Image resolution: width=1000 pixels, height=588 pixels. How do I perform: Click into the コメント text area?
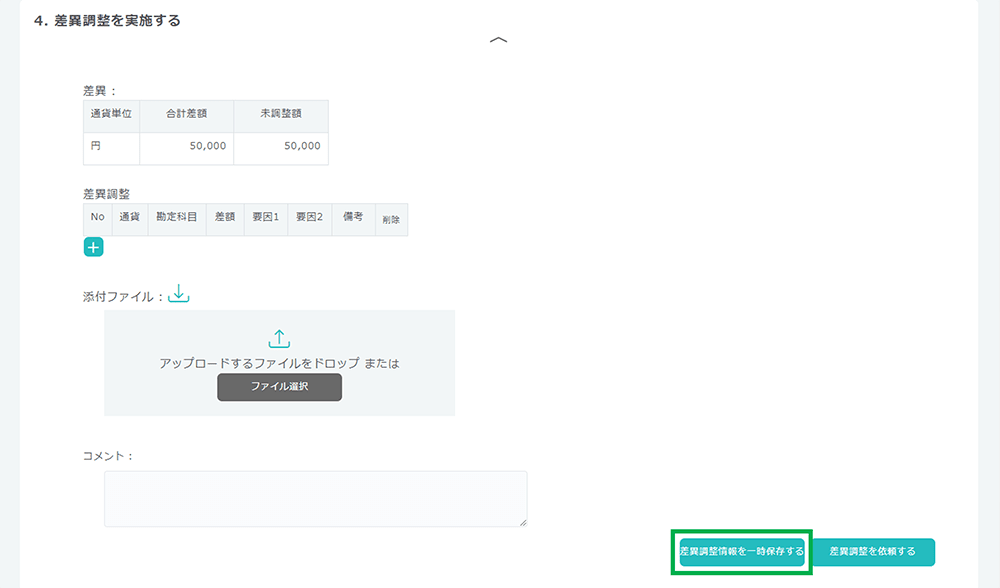click(315, 498)
